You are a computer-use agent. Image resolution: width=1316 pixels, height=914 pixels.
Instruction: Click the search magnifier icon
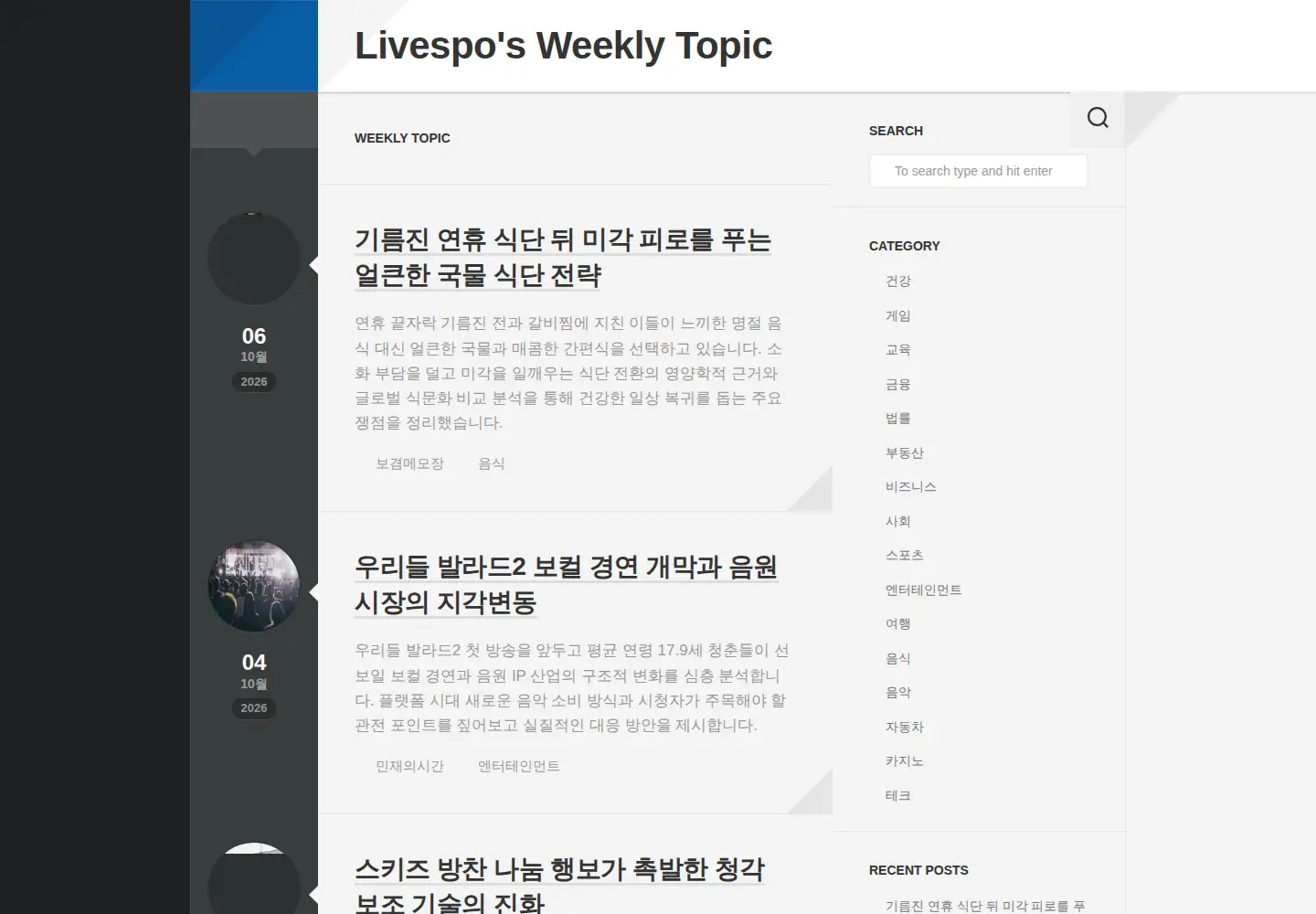(x=1098, y=118)
